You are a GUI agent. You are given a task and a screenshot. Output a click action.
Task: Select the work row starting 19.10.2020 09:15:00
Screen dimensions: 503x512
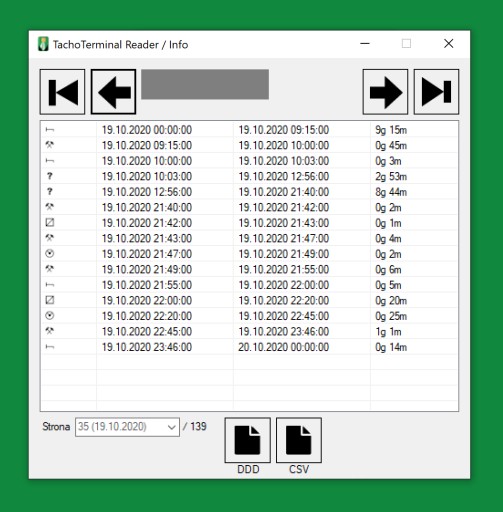[x=249, y=145]
